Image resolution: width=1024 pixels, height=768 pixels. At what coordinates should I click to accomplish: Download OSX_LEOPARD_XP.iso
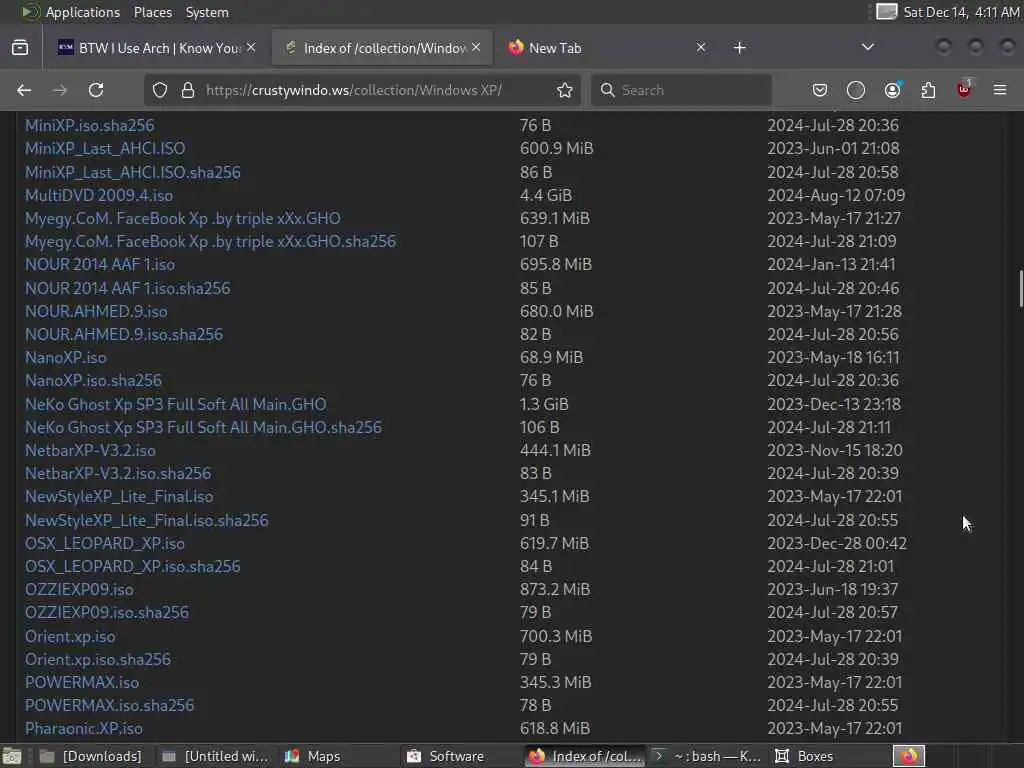click(x=104, y=543)
